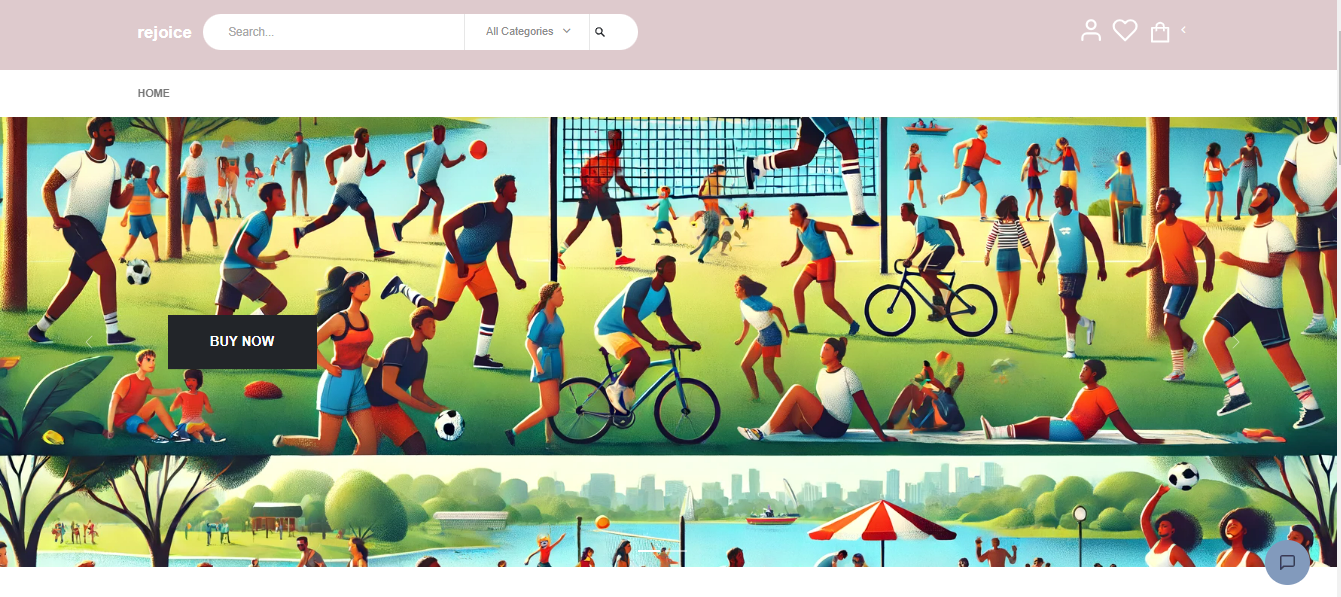Click the rejoice store logo

[164, 33]
